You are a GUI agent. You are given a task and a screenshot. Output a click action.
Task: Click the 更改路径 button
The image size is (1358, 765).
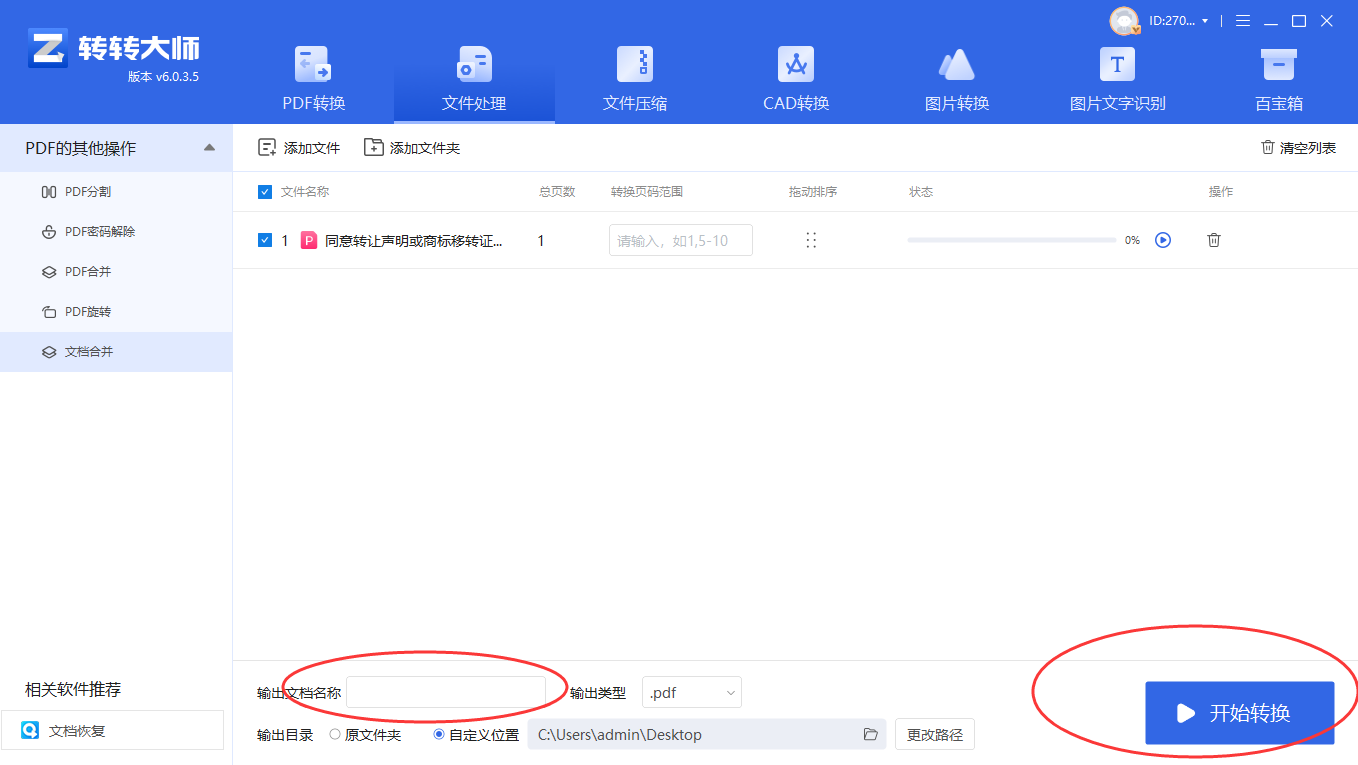coord(935,735)
